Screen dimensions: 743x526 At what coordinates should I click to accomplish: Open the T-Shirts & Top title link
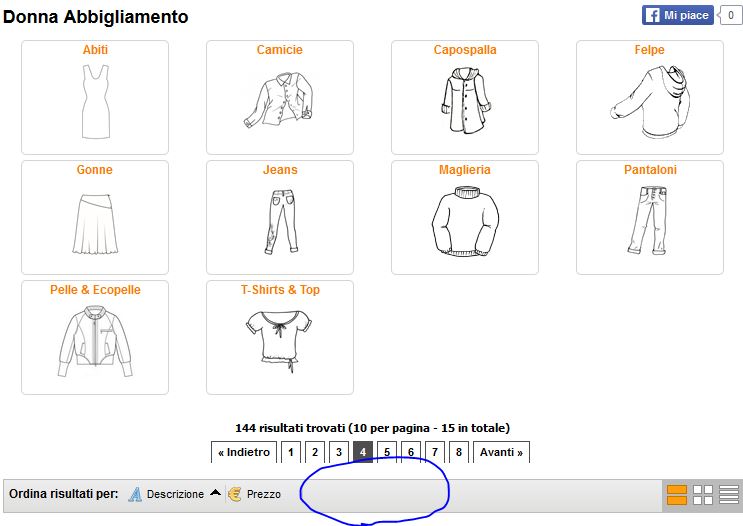coord(280,290)
